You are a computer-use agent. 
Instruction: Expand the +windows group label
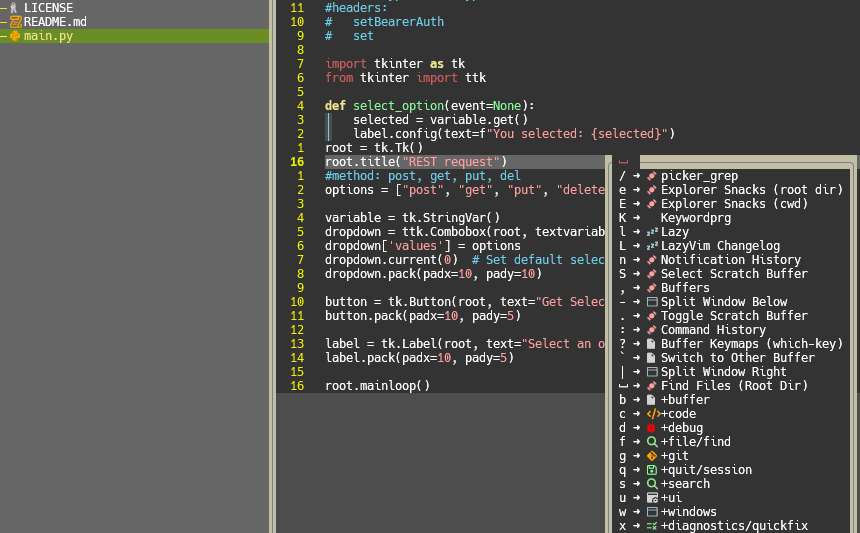[x=688, y=512]
